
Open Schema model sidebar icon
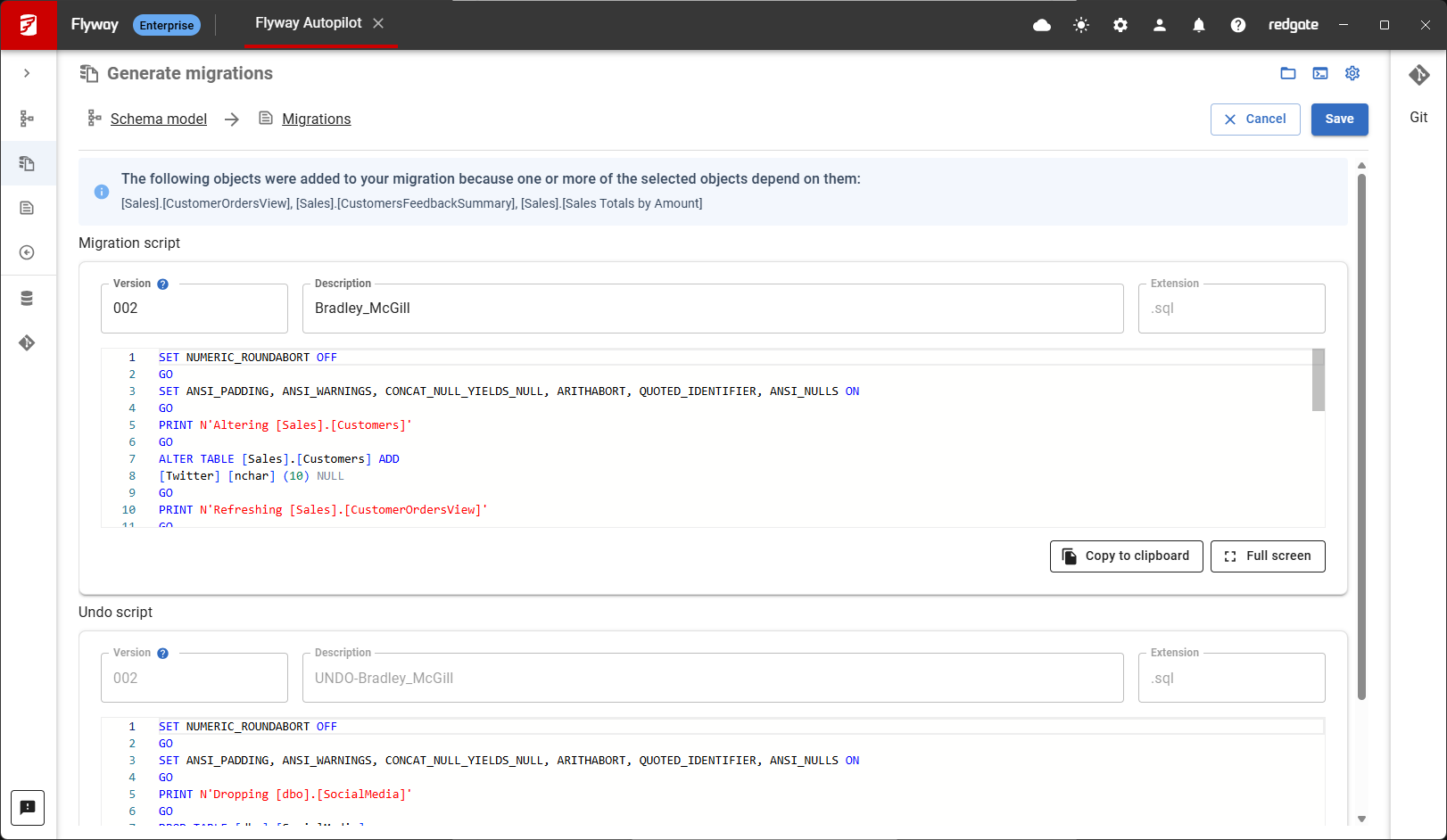point(27,118)
